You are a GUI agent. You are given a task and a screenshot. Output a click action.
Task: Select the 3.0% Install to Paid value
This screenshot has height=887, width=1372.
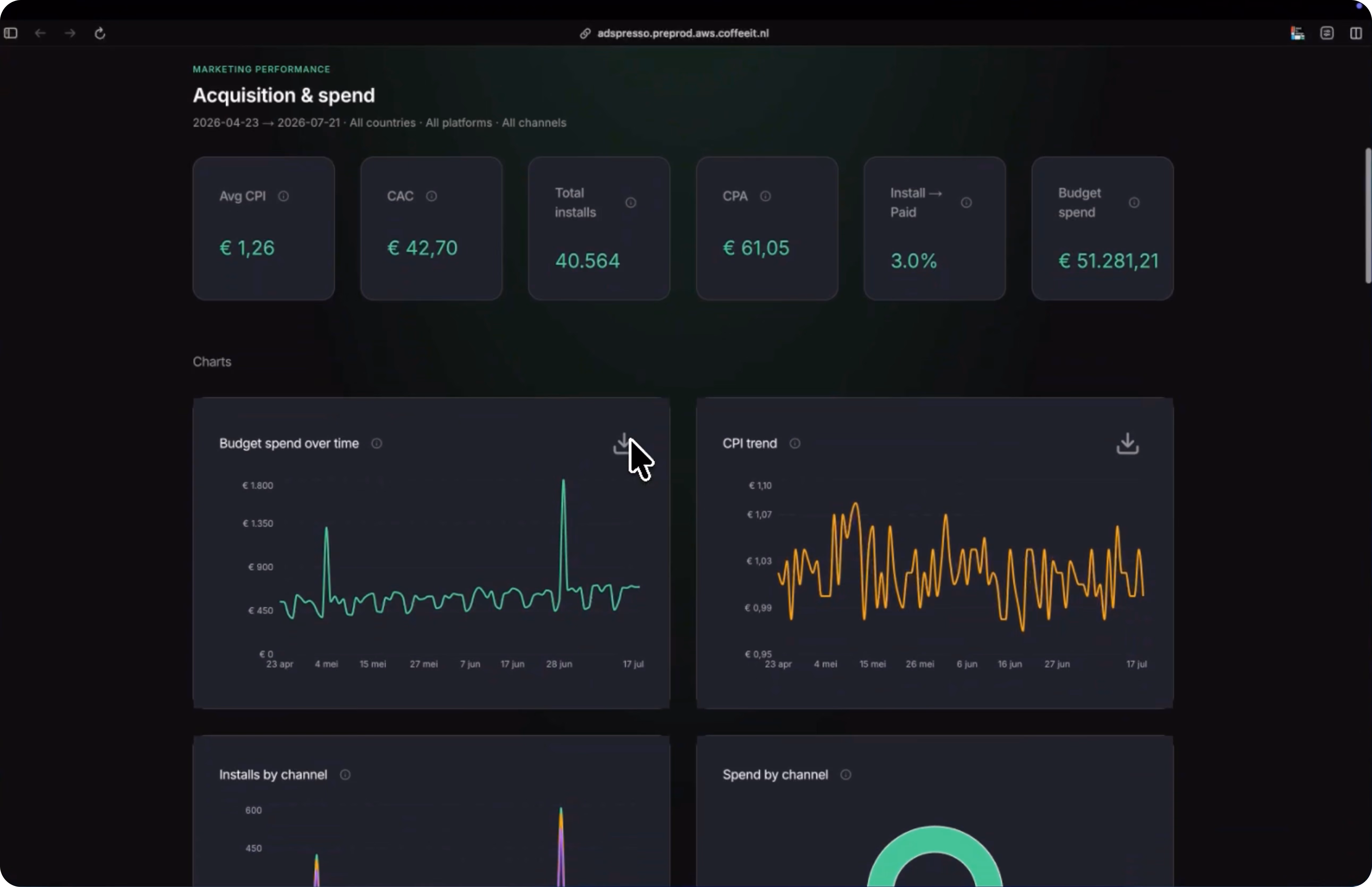[914, 261]
